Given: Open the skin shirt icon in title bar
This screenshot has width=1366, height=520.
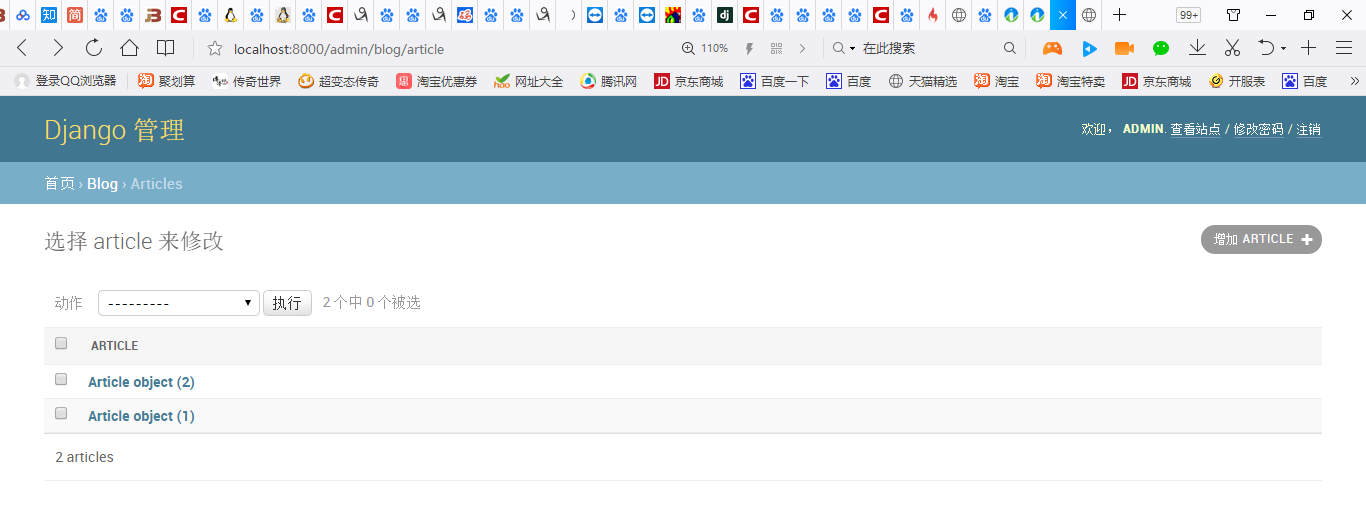Looking at the screenshot, I should [x=1234, y=15].
